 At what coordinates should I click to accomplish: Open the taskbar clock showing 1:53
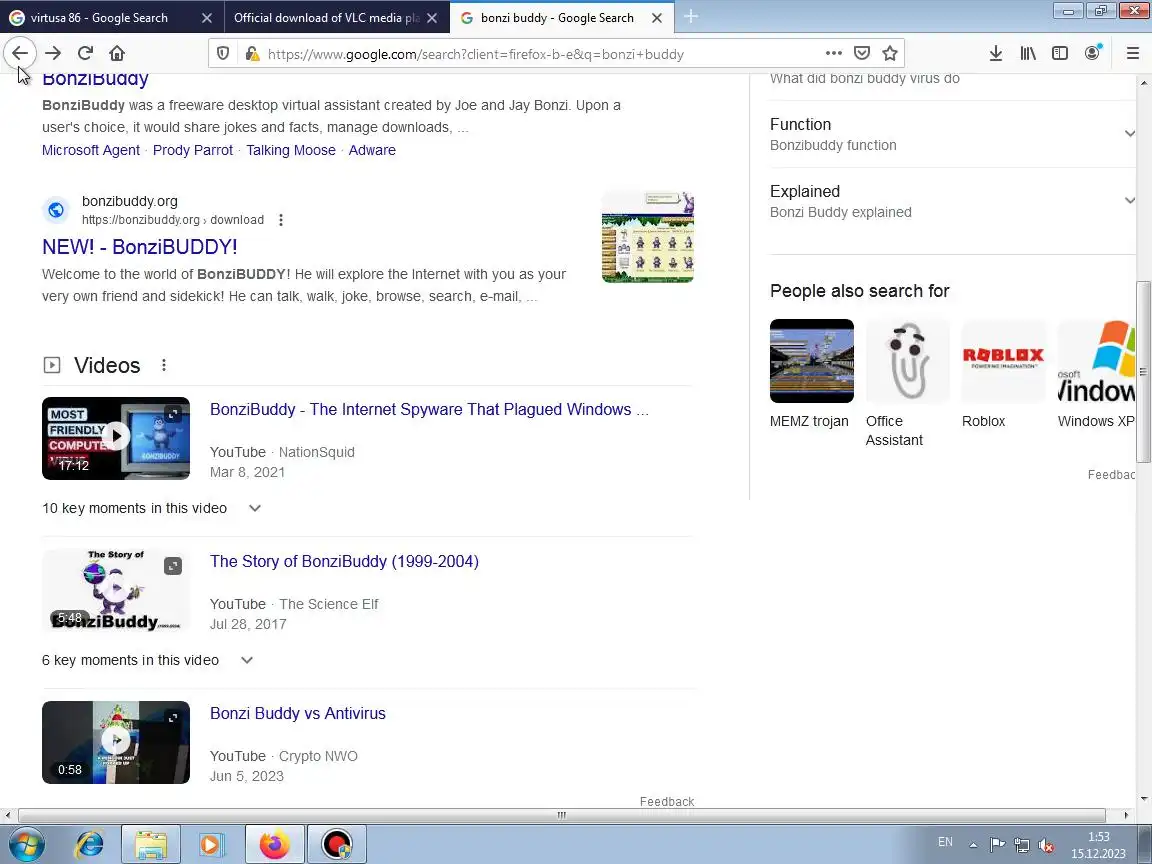[x=1098, y=845]
